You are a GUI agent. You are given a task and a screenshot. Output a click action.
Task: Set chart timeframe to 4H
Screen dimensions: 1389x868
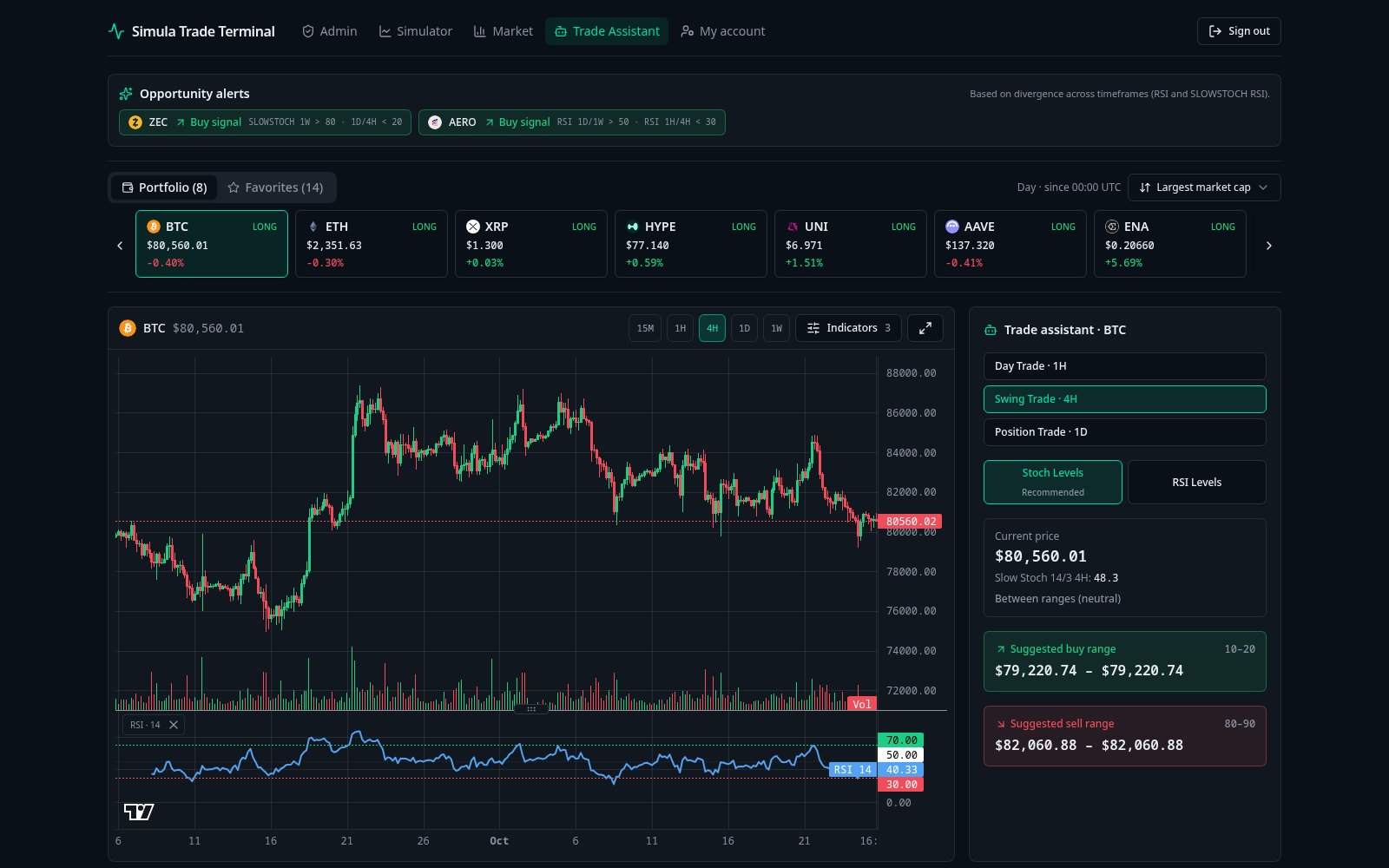point(712,328)
